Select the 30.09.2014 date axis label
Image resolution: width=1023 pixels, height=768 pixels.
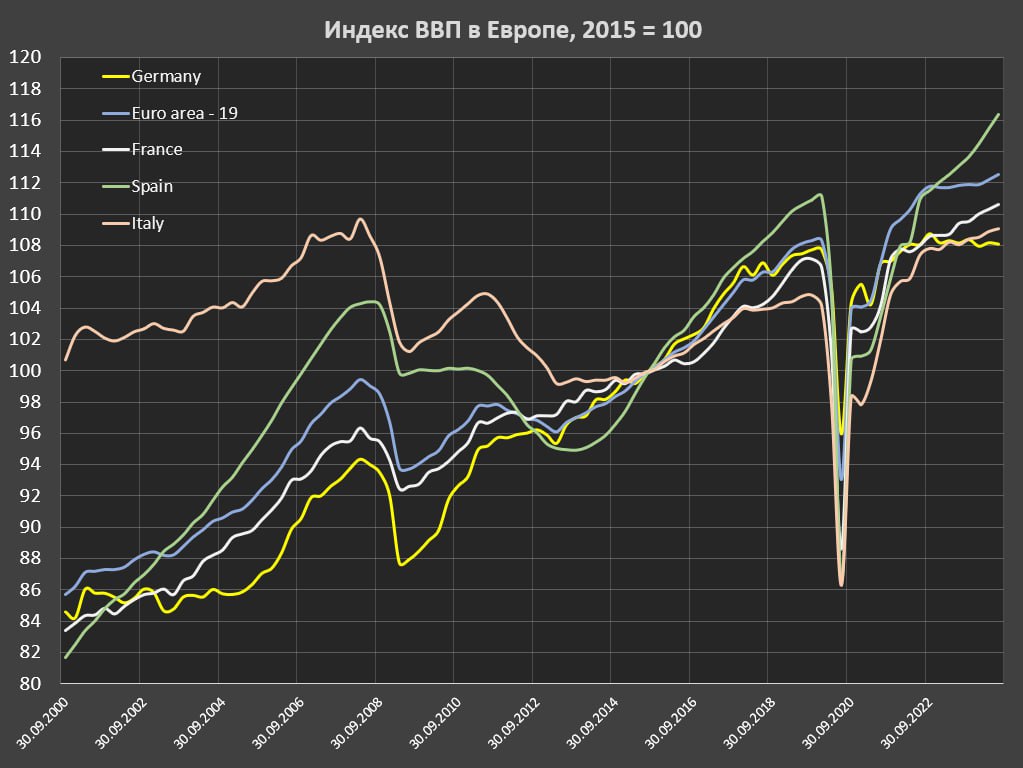(590, 722)
